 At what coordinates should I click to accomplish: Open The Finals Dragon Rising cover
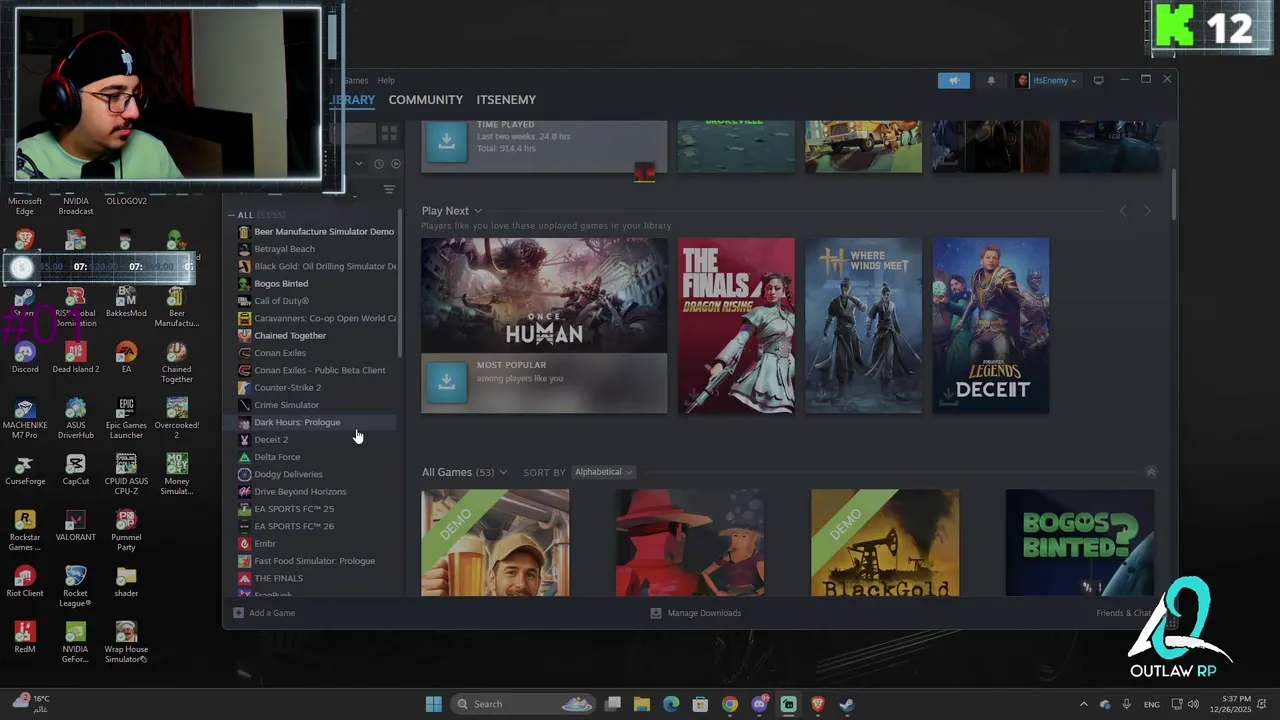coord(737,325)
